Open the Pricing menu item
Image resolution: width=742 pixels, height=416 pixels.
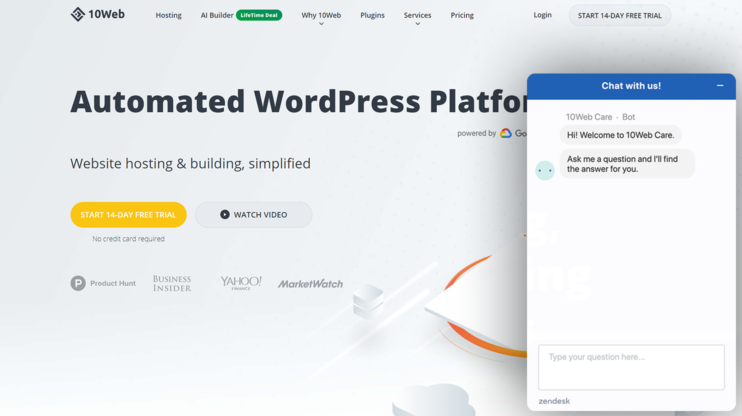pos(462,15)
